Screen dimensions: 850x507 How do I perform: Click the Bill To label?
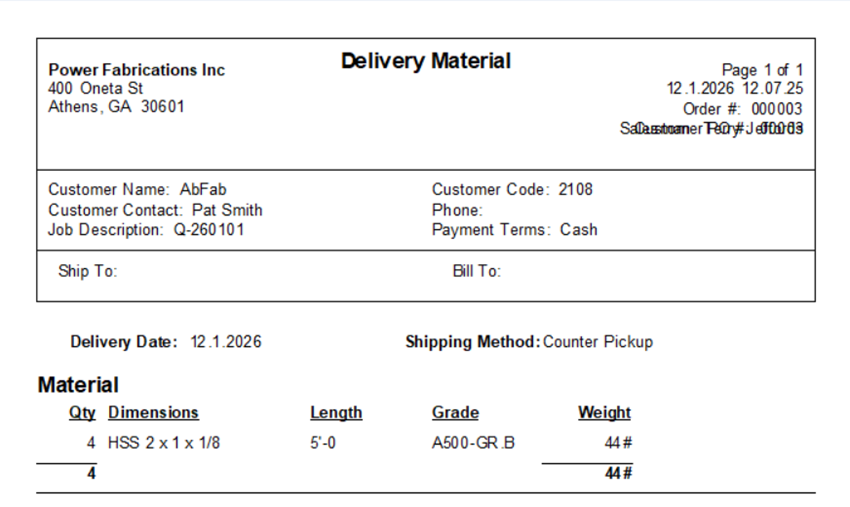tap(476, 271)
